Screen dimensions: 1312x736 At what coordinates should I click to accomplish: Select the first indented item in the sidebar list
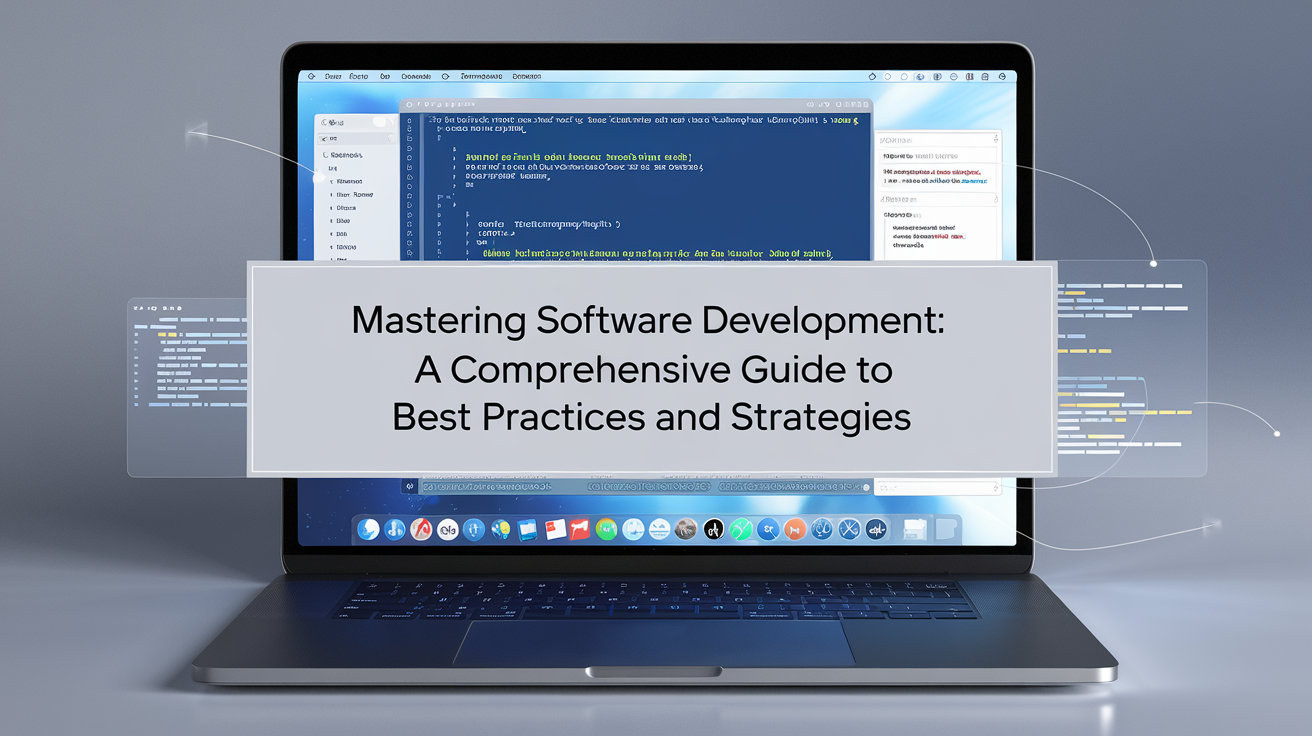pos(350,181)
